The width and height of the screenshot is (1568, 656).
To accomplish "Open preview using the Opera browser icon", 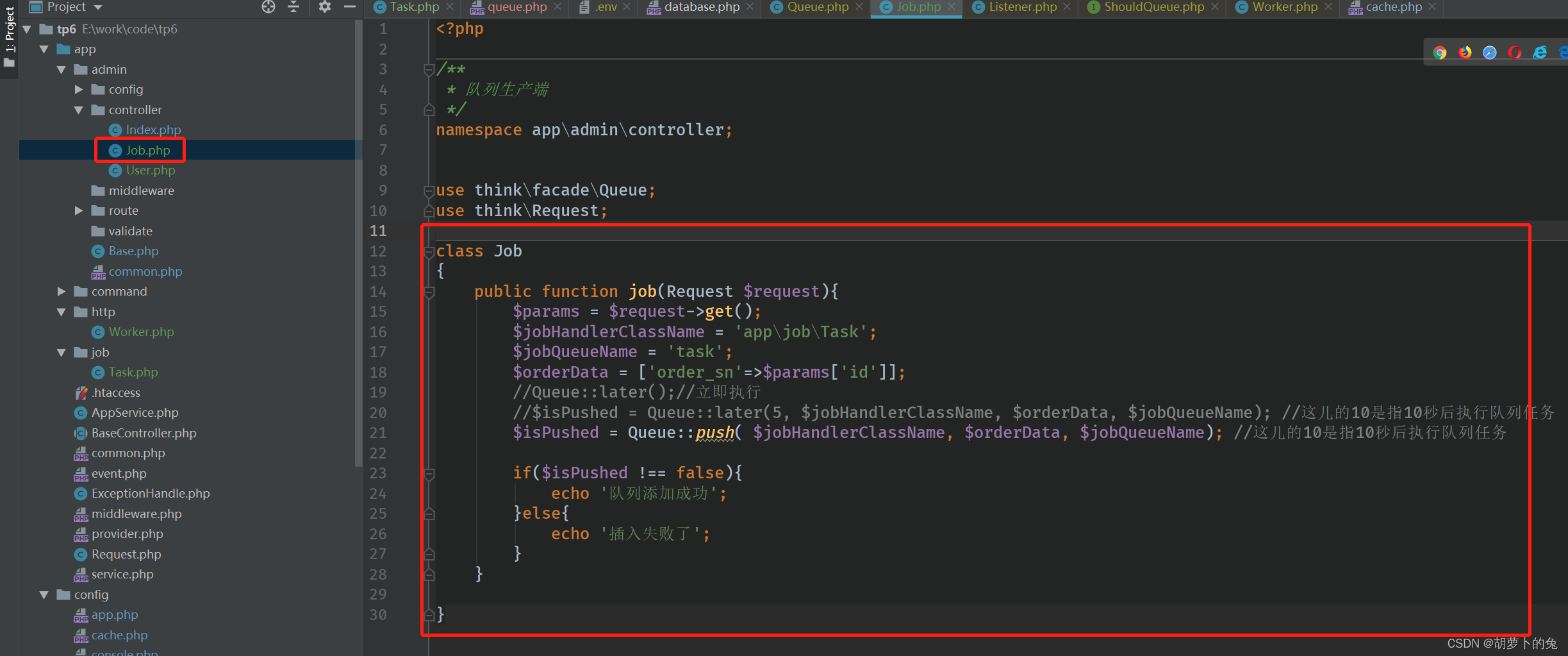I will [x=1515, y=53].
